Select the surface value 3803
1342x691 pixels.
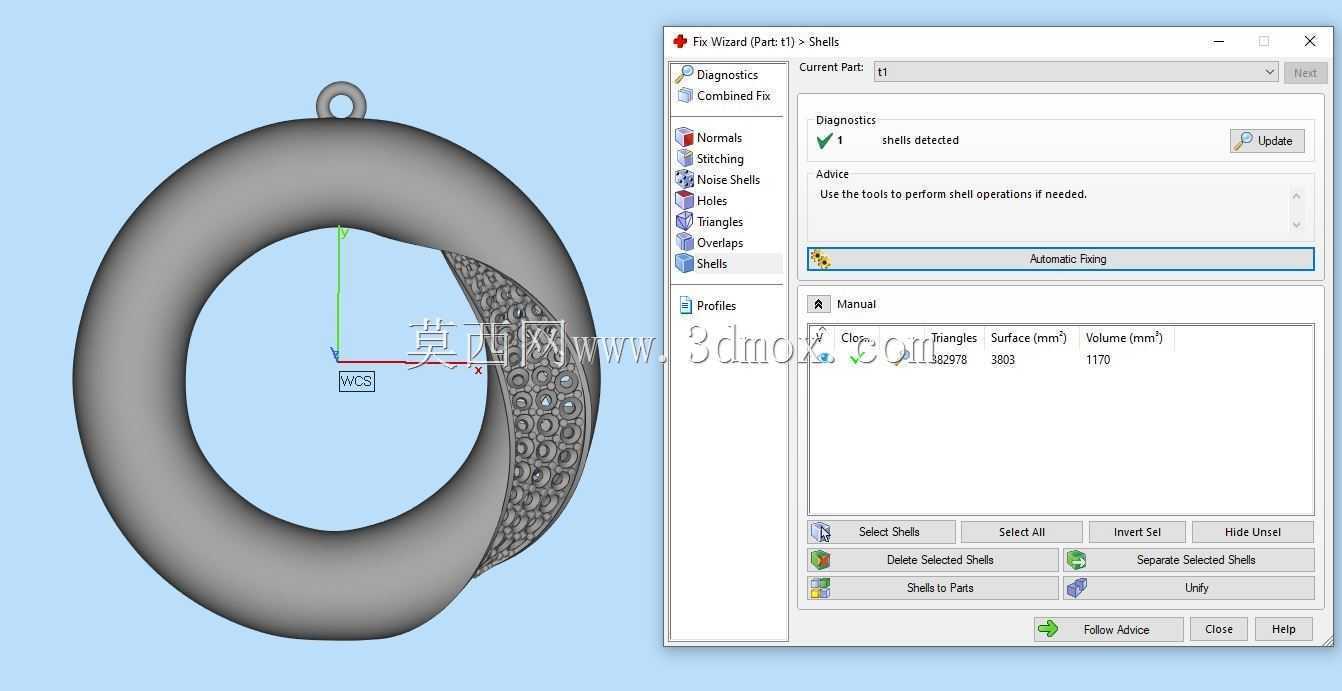(1003, 360)
